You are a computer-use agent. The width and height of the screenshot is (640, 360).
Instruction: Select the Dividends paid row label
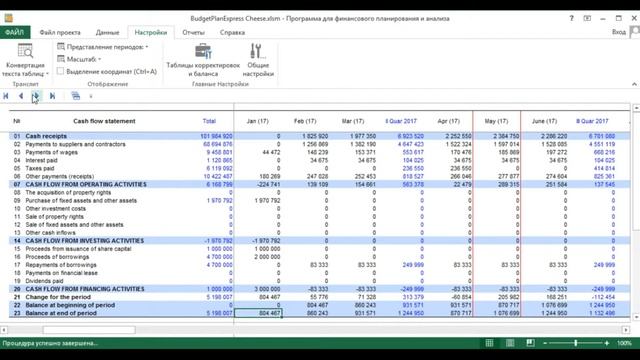pos(44,281)
